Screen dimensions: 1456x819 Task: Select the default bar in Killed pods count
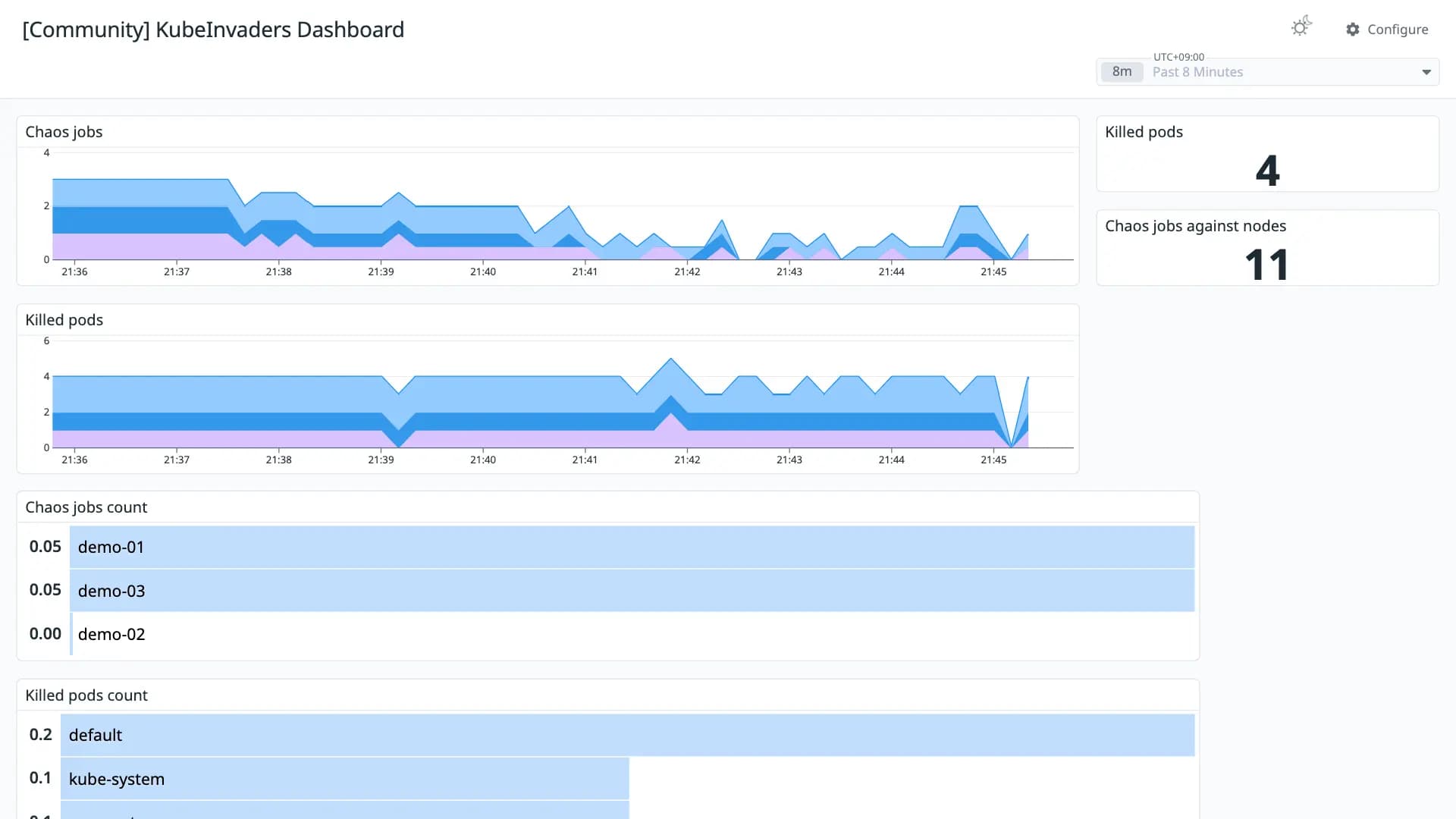627,735
